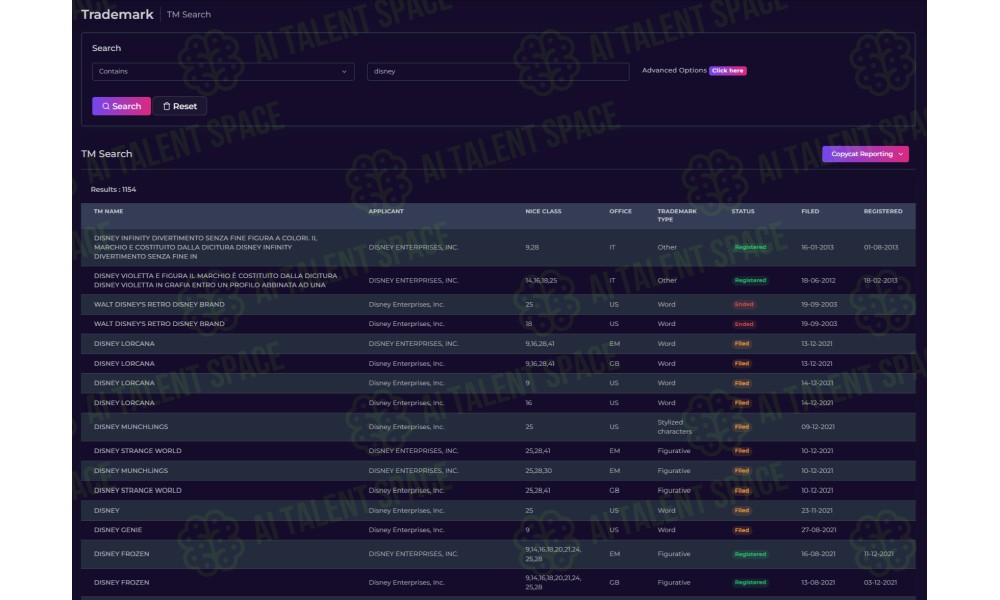This screenshot has height=600, width=1000.
Task: Click Filed badge on DISNEY GENIE row
Action: click(x=742, y=530)
